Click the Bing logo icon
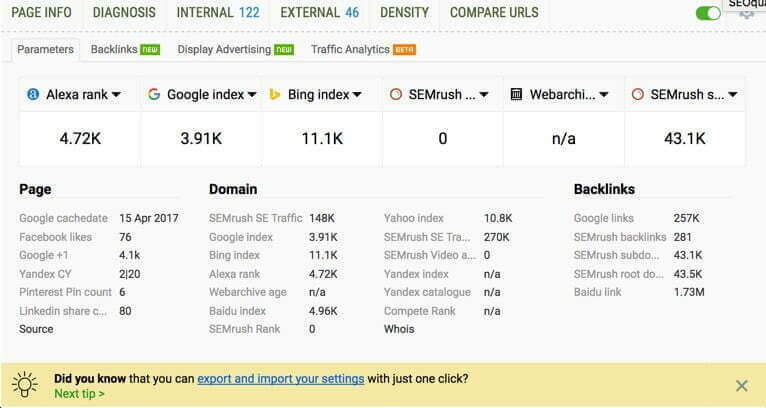The height and width of the screenshot is (408, 766). pos(275,94)
